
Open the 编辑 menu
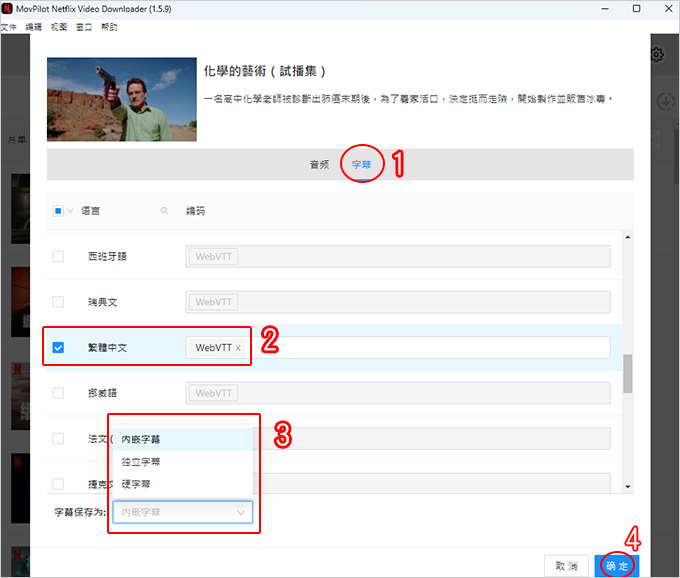point(33,27)
